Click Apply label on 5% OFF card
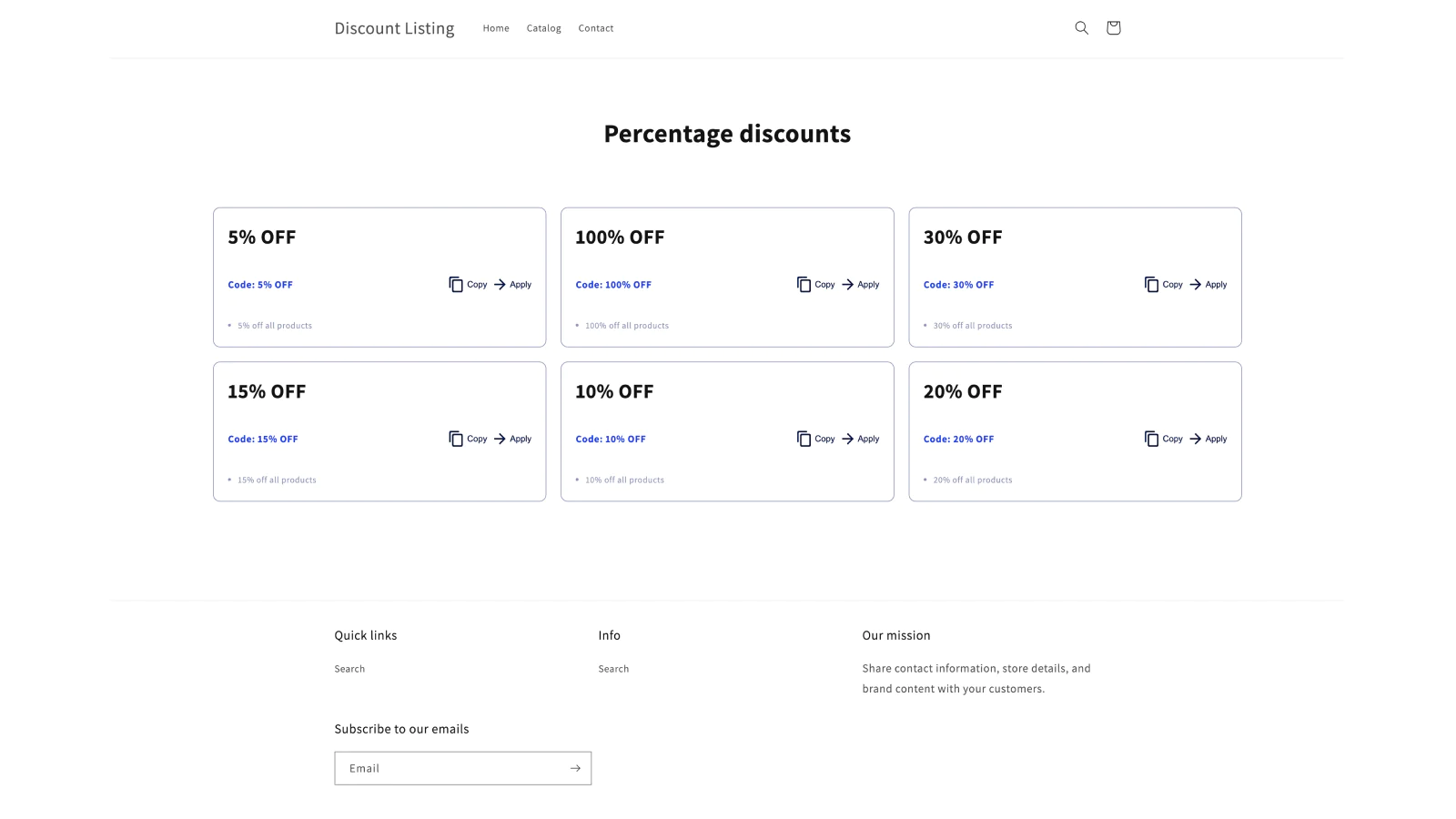 click(521, 285)
